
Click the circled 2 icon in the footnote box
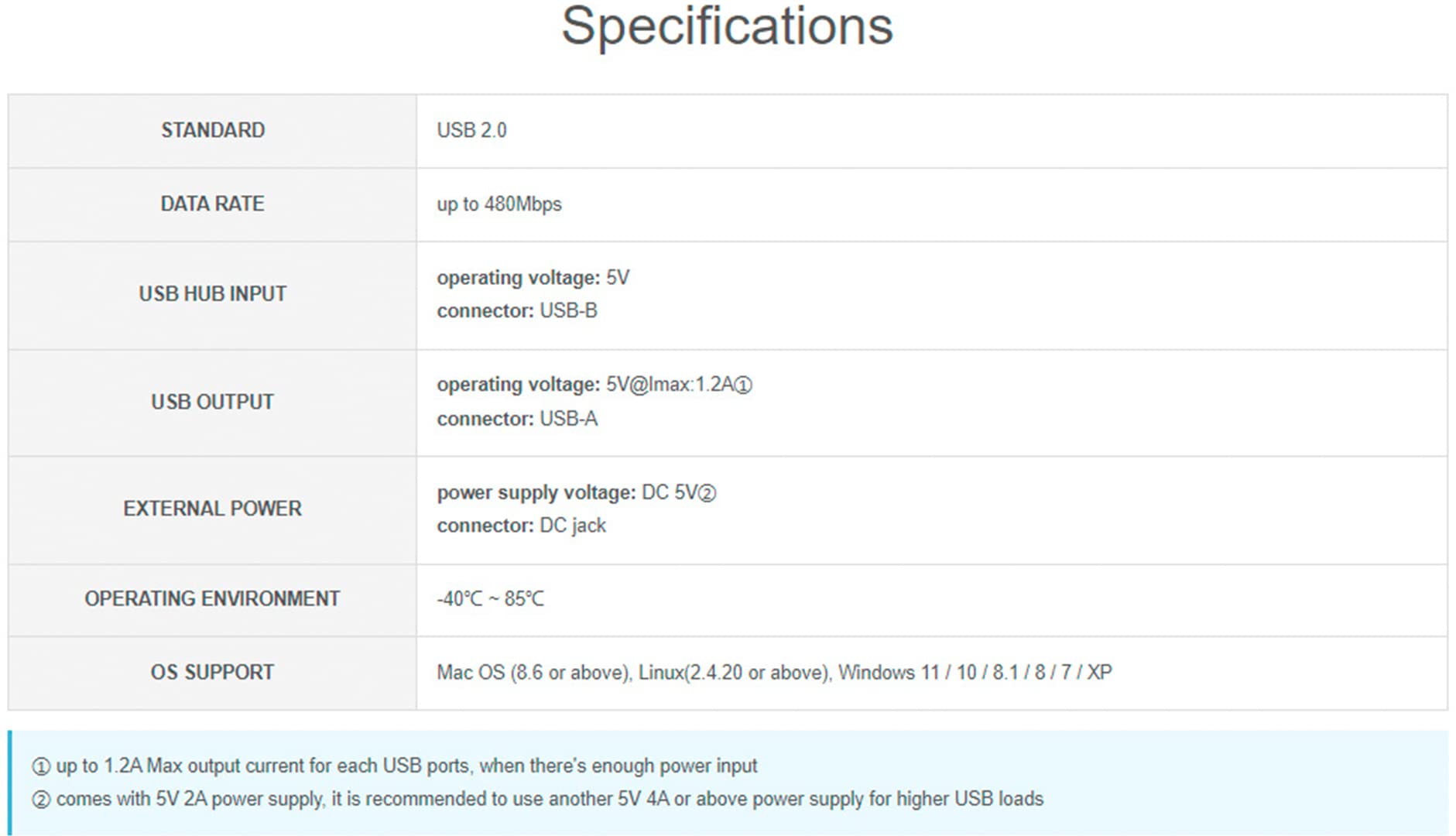pyautogui.click(x=41, y=800)
